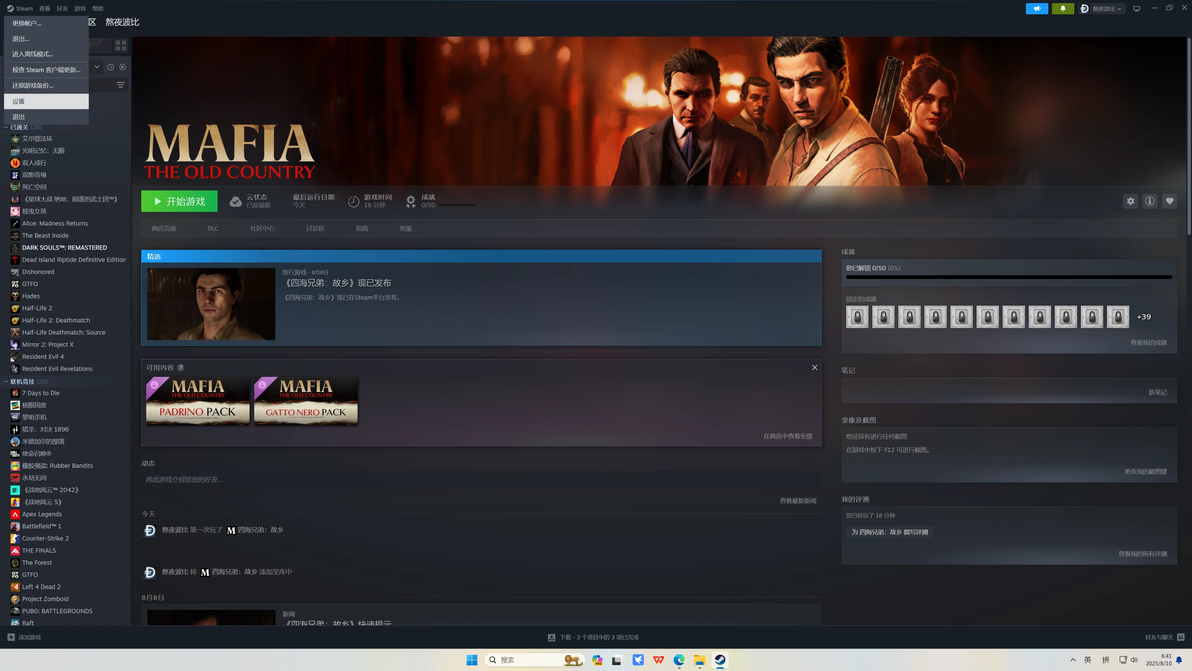The image size is (1192, 671).
Task: Open the 指南 tab
Action: click(x=362, y=229)
